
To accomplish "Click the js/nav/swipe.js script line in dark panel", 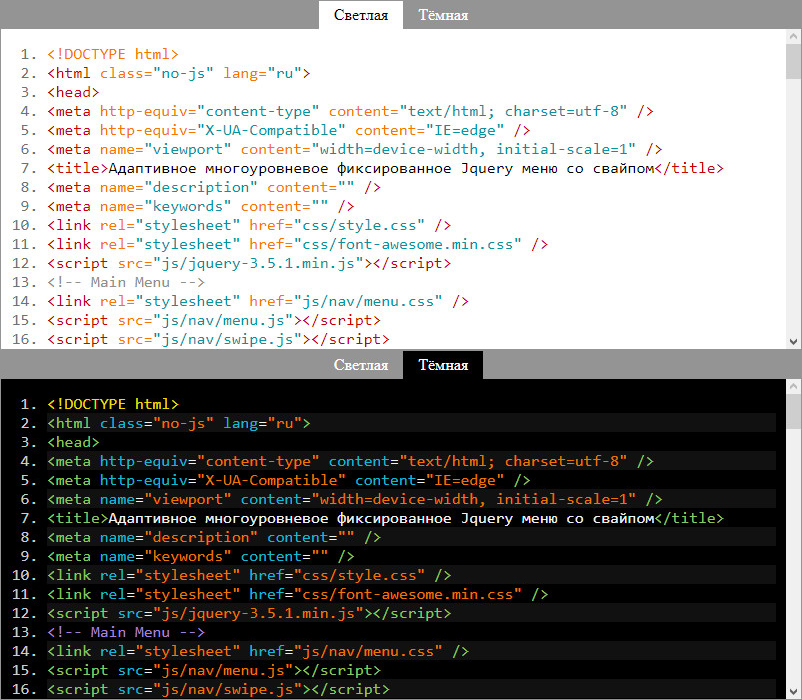I will pyautogui.click(x=218, y=689).
